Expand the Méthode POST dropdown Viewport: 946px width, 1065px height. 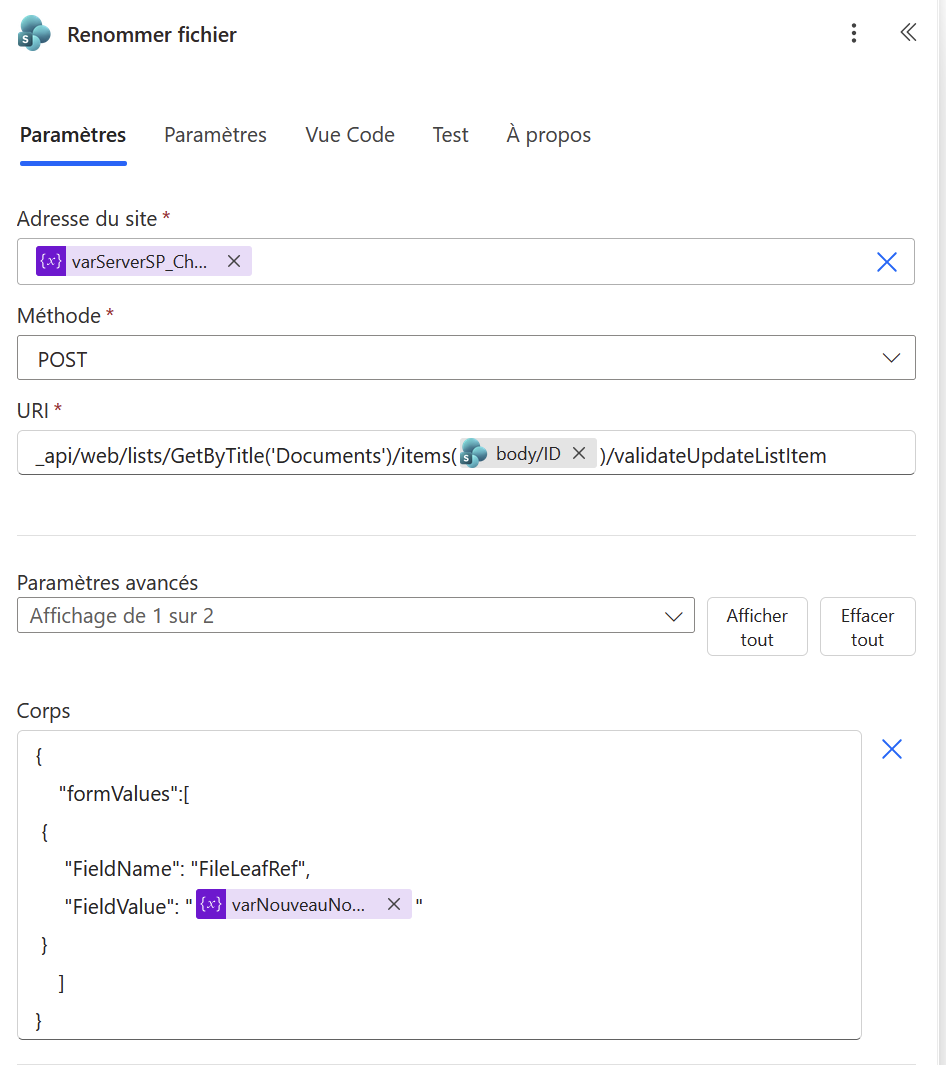tap(466, 358)
